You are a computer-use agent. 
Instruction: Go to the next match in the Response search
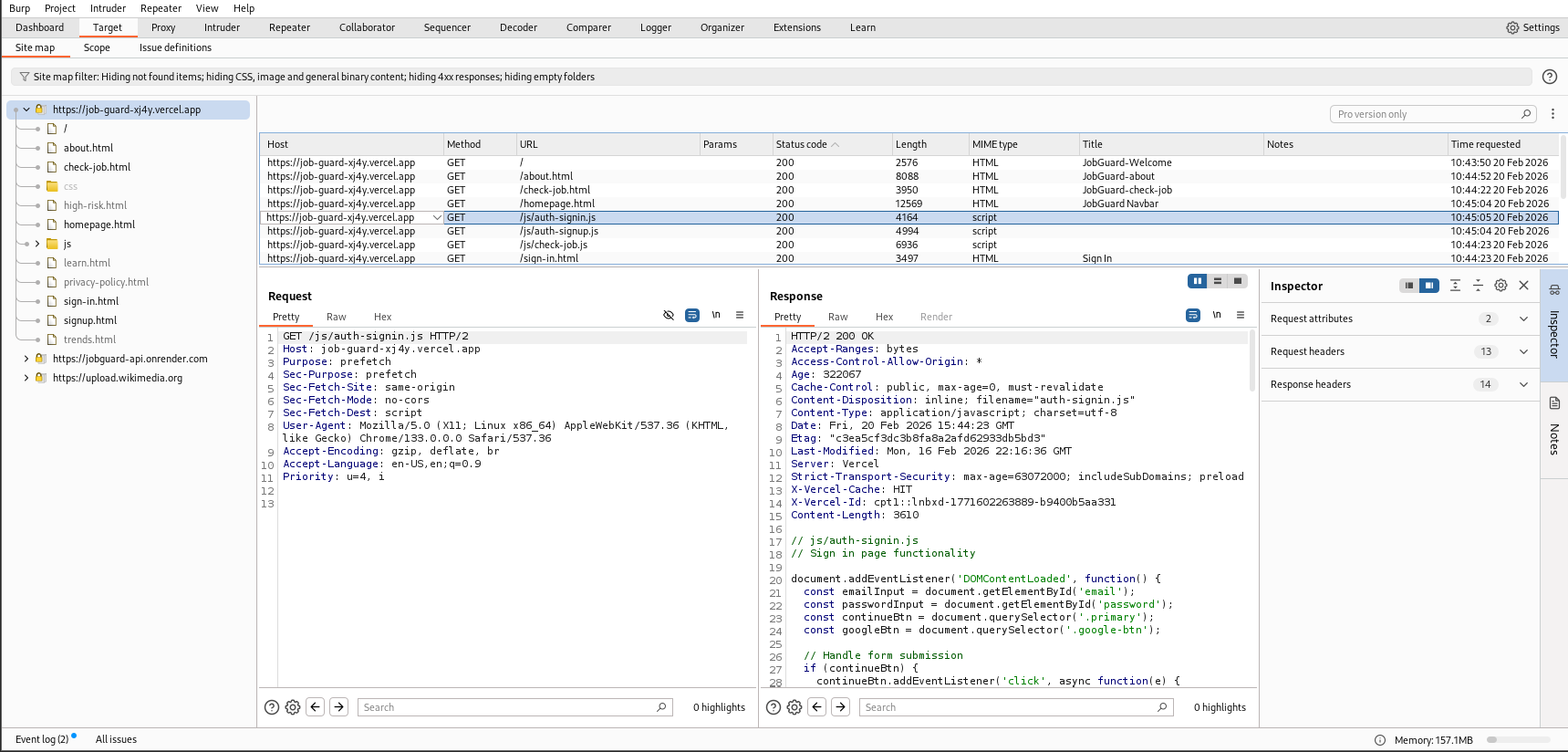(841, 706)
